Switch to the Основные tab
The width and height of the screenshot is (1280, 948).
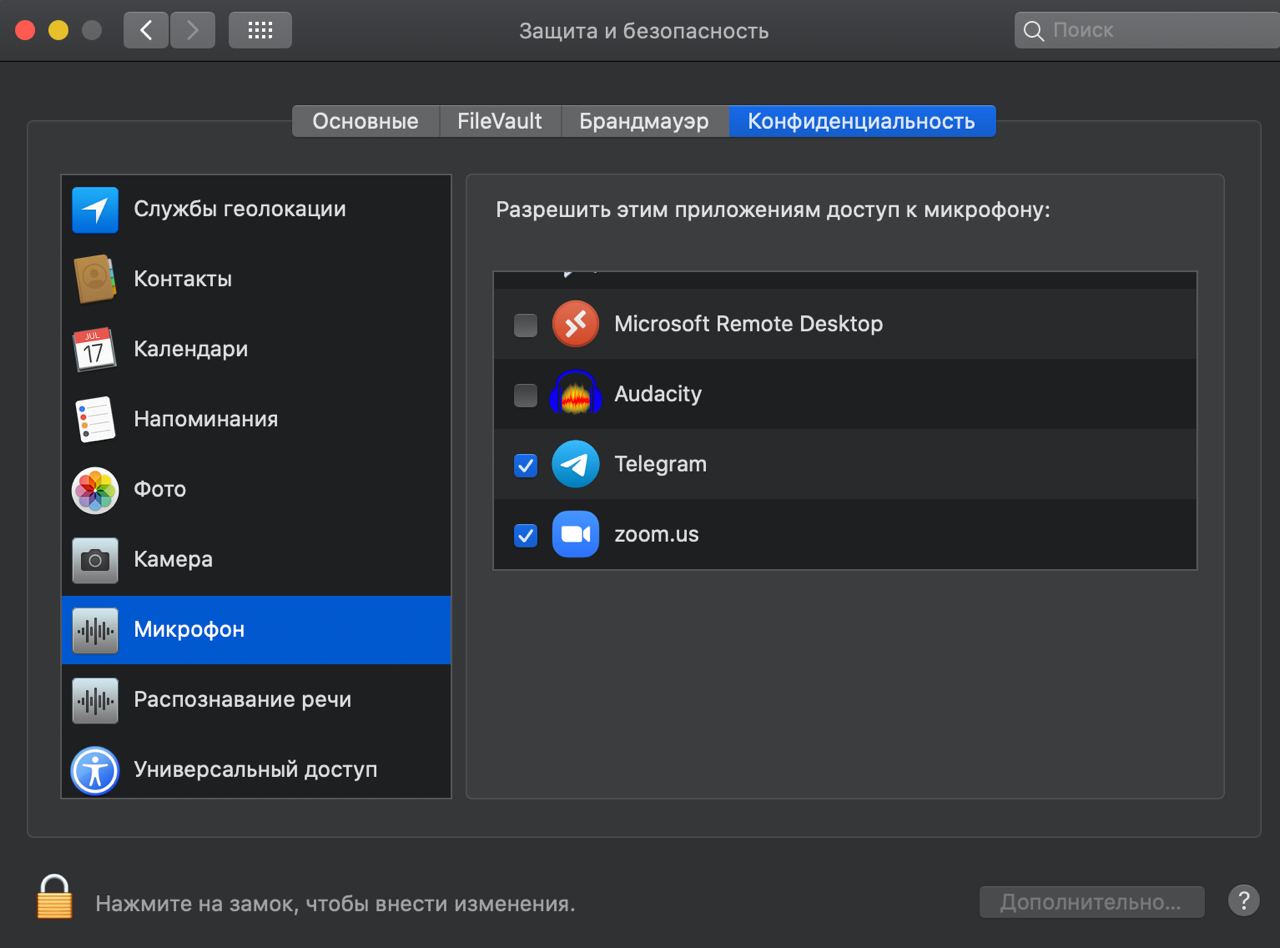[x=365, y=121]
